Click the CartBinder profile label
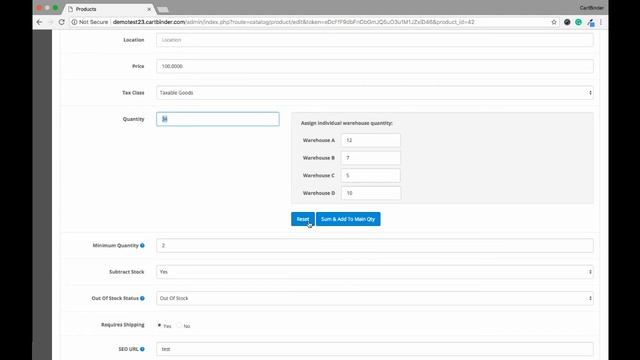This screenshot has height=360, width=640. point(591,8)
